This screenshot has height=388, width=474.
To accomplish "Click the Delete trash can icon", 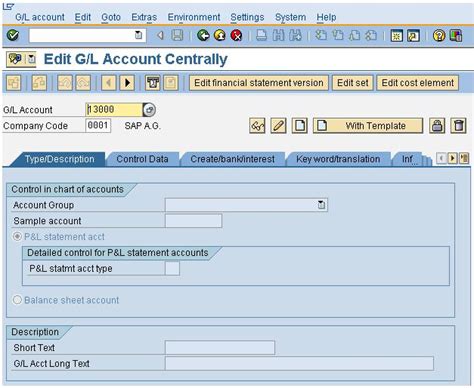I will [458, 126].
